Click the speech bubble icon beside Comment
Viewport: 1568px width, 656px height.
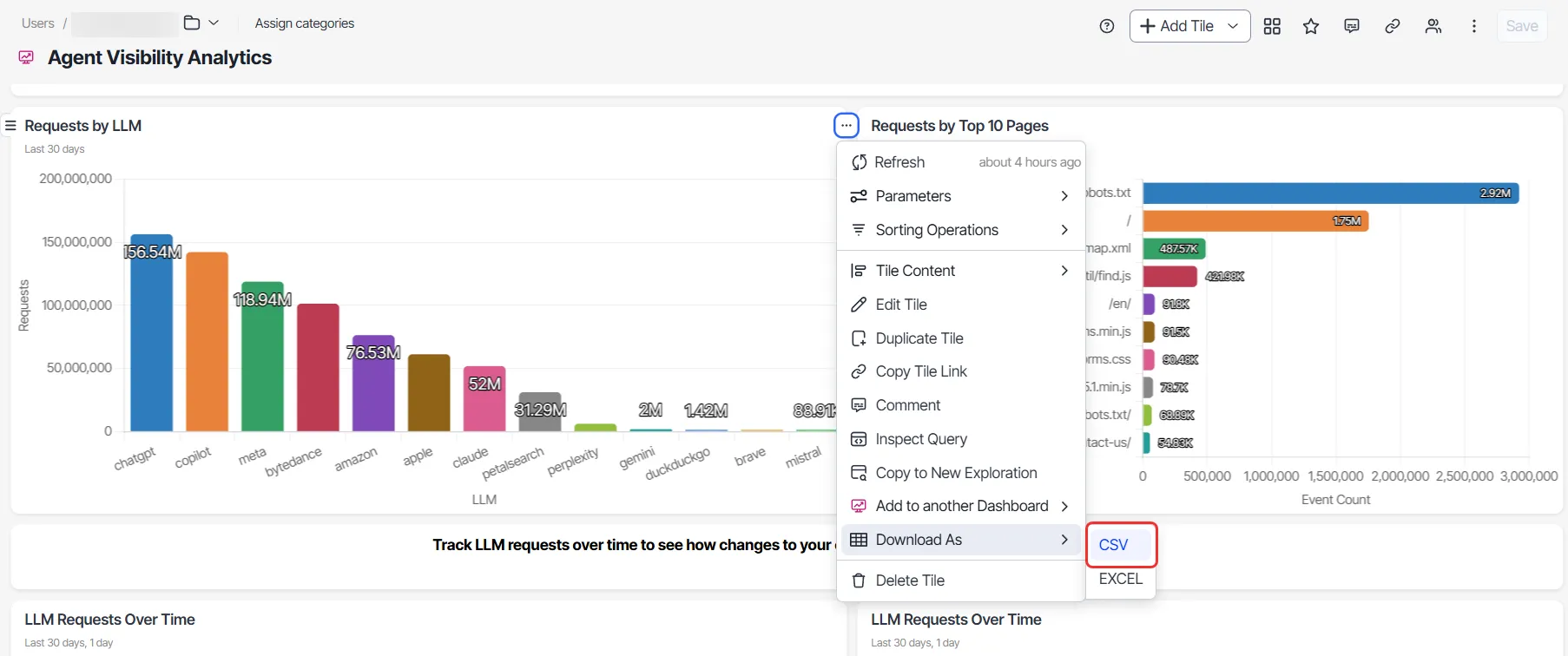[859, 405]
